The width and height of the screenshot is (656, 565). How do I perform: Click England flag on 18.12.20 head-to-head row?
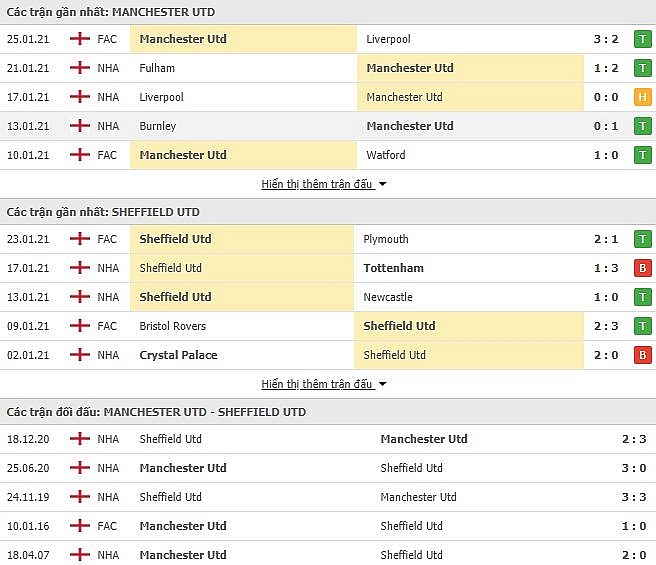[80, 439]
